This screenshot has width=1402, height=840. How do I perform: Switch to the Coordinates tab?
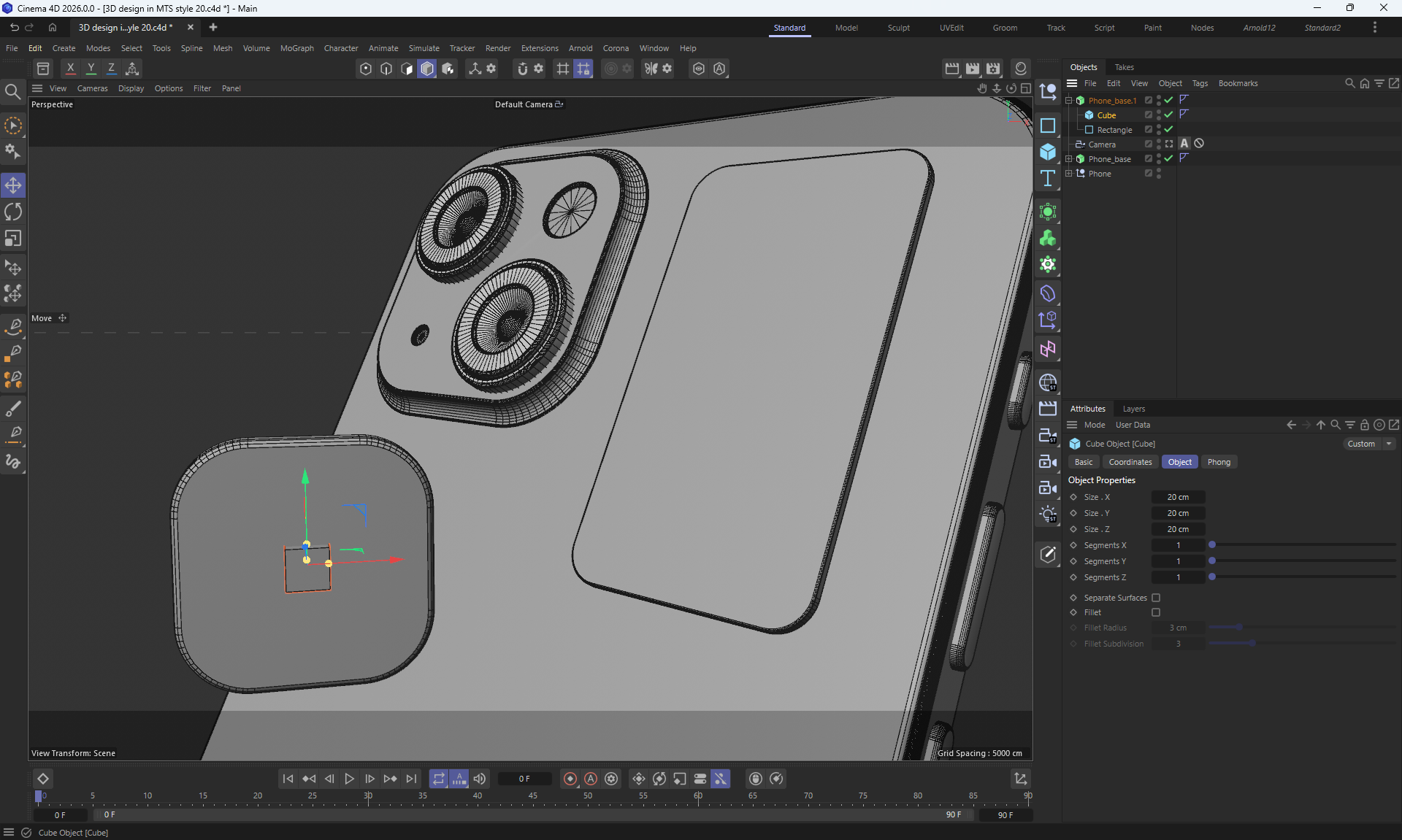pyautogui.click(x=1130, y=462)
